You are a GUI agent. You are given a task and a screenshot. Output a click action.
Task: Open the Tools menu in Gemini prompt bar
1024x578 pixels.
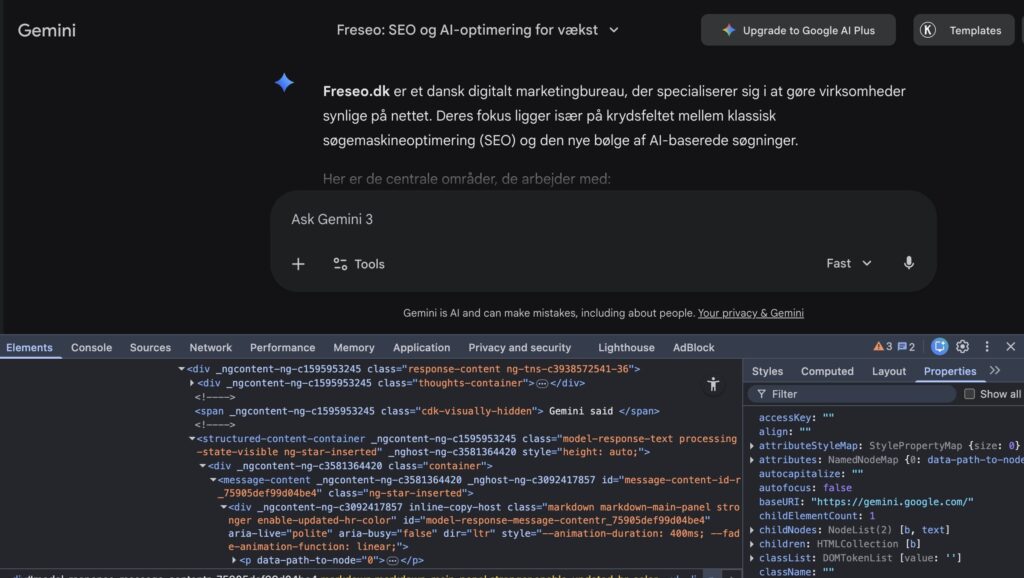pyautogui.click(x=357, y=263)
